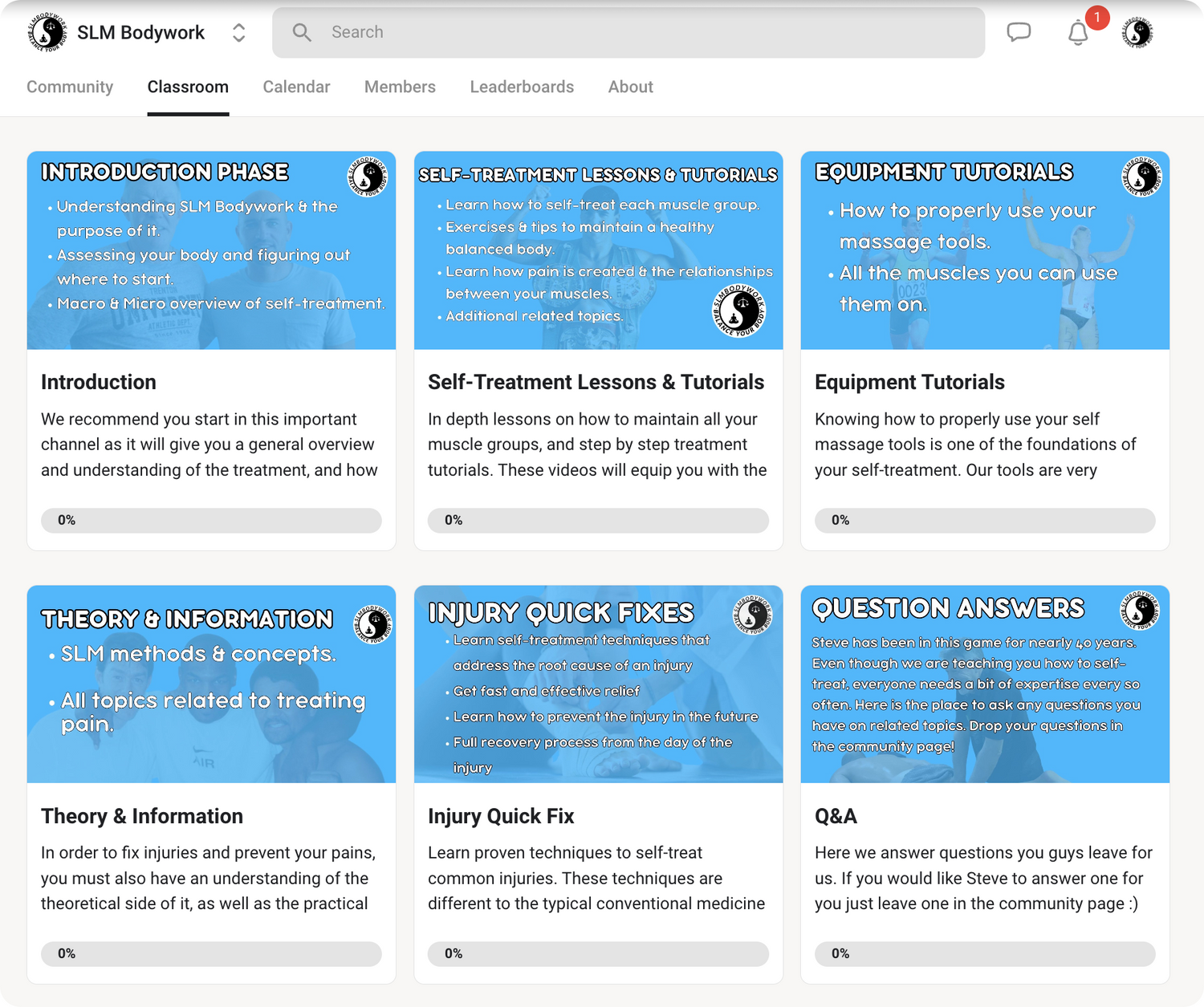
Task: Open the Leaderboards tab
Action: (522, 87)
